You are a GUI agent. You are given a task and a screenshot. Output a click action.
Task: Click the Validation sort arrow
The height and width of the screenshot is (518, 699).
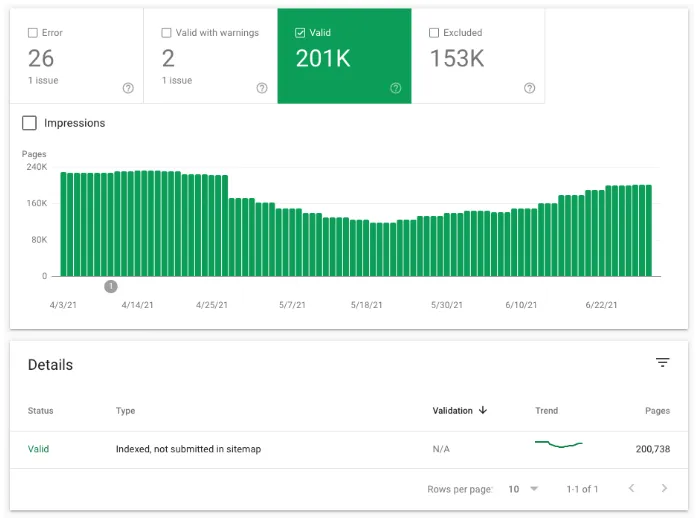click(483, 411)
